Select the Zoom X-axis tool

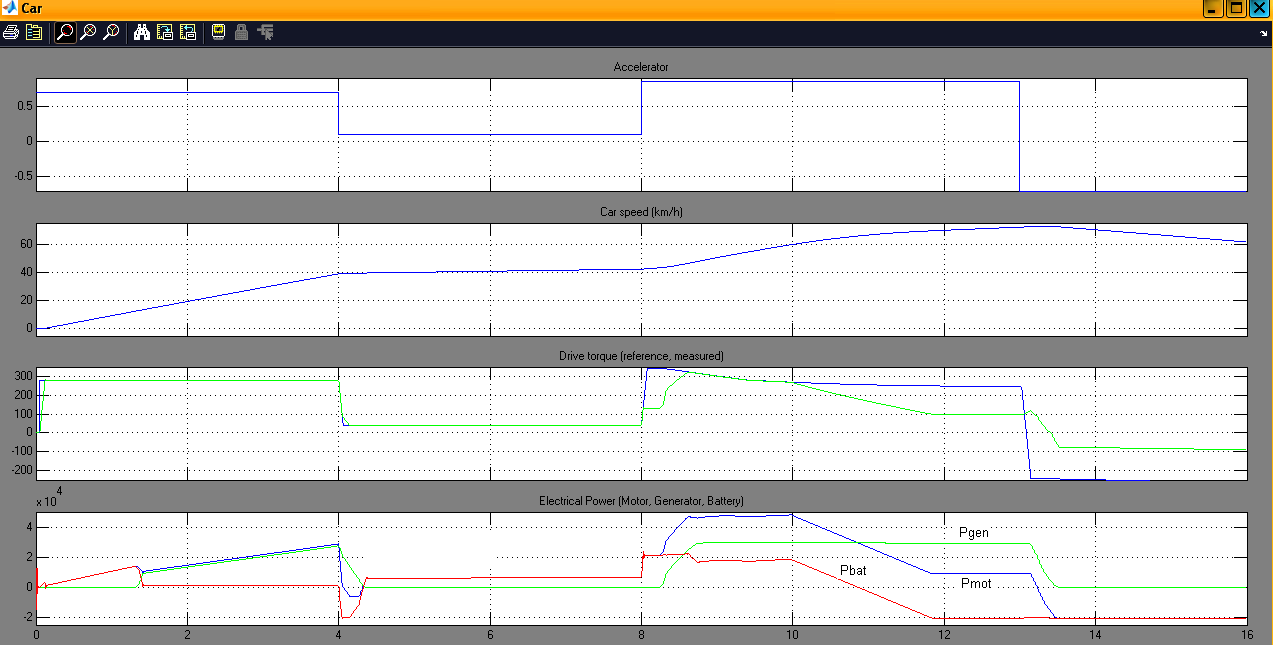[x=88, y=32]
